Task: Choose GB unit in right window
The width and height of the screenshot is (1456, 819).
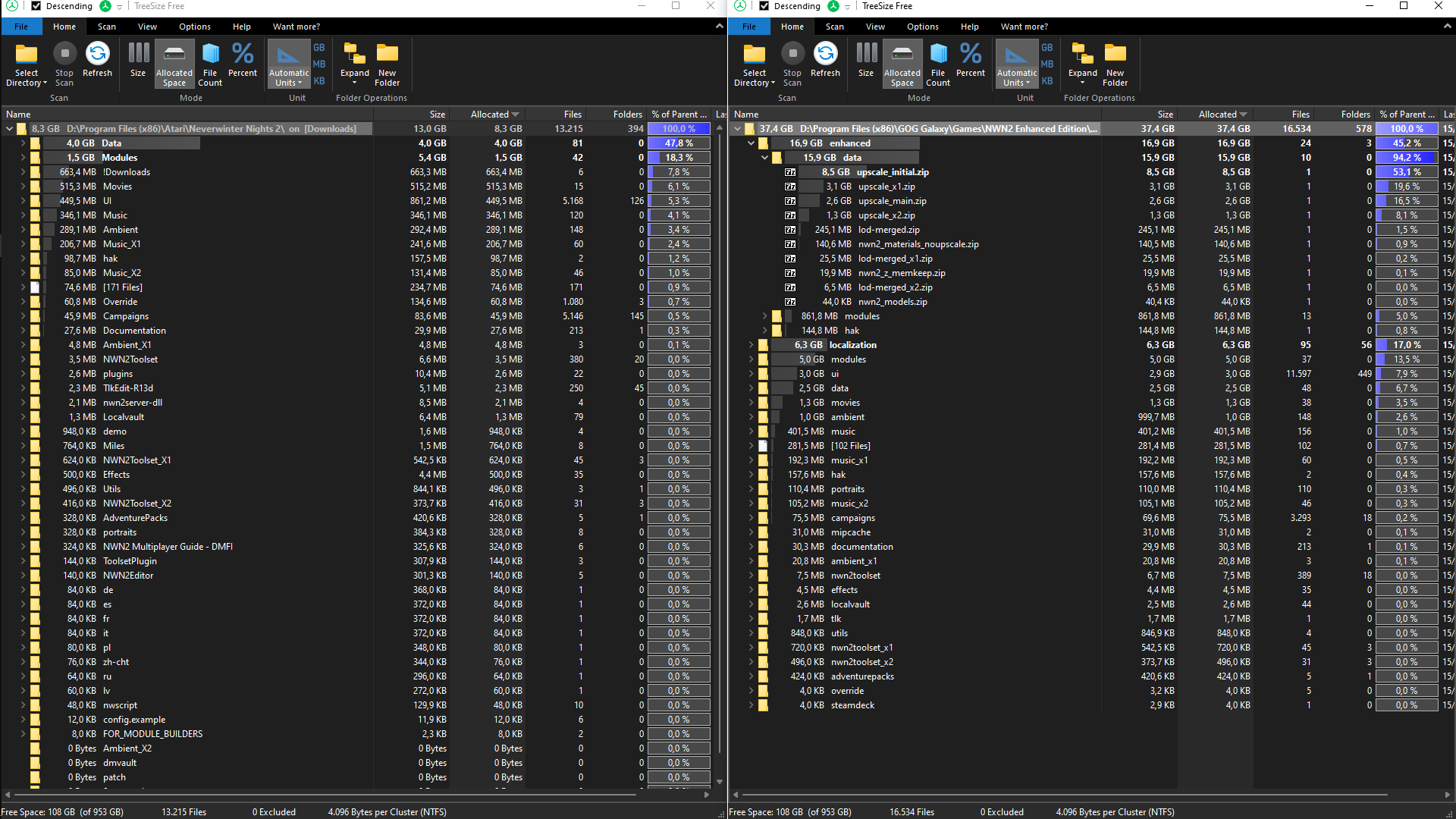Action: tap(1047, 48)
